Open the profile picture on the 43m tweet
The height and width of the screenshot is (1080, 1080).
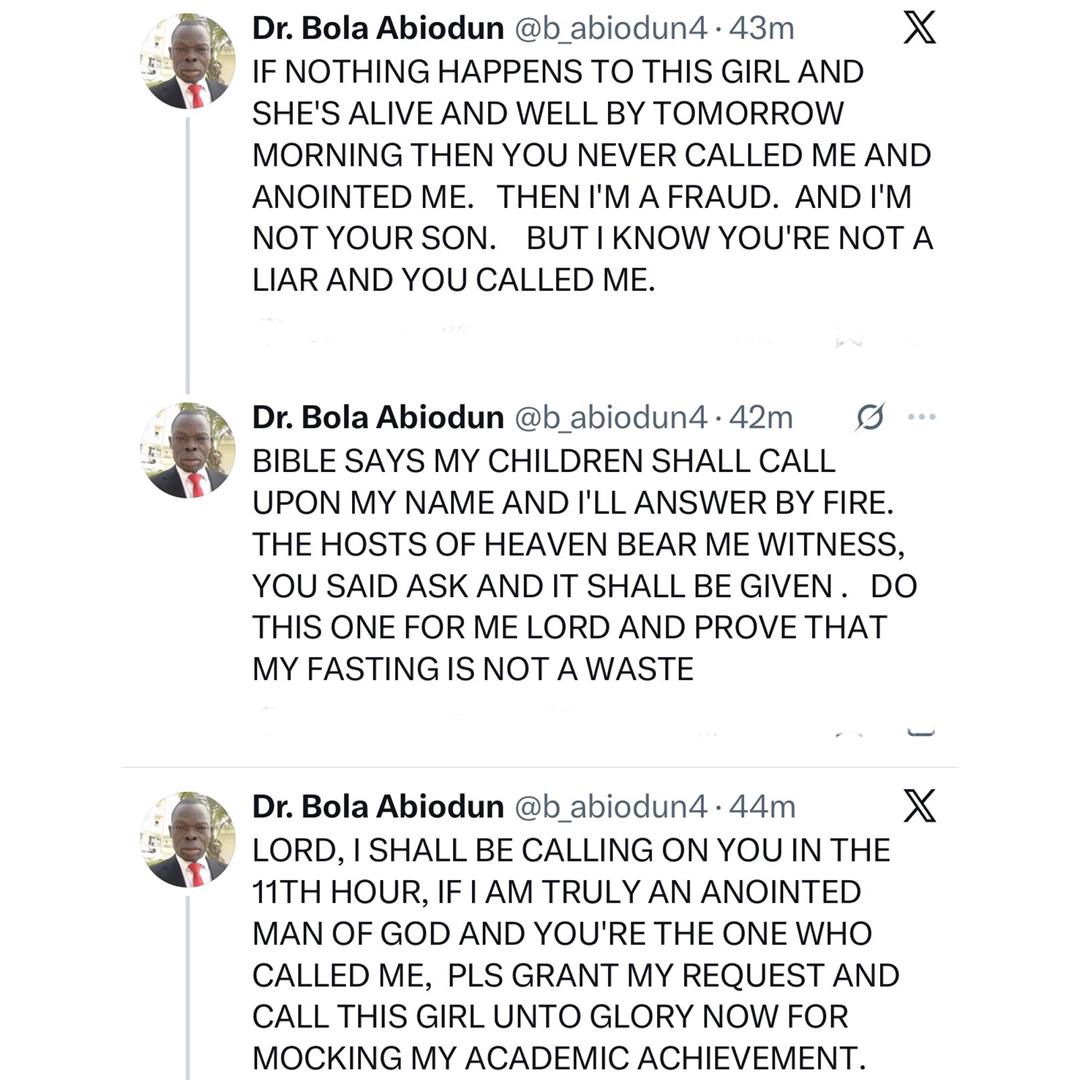coord(186,62)
